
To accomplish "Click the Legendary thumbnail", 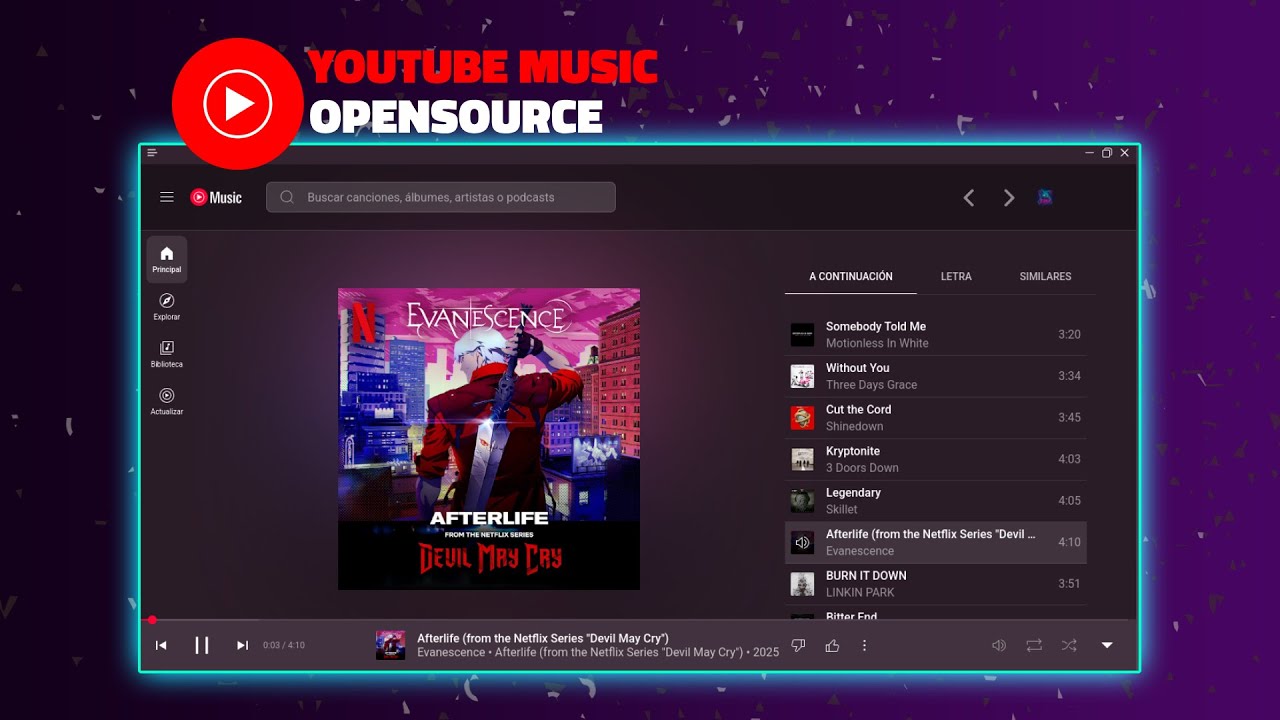I will click(802, 501).
